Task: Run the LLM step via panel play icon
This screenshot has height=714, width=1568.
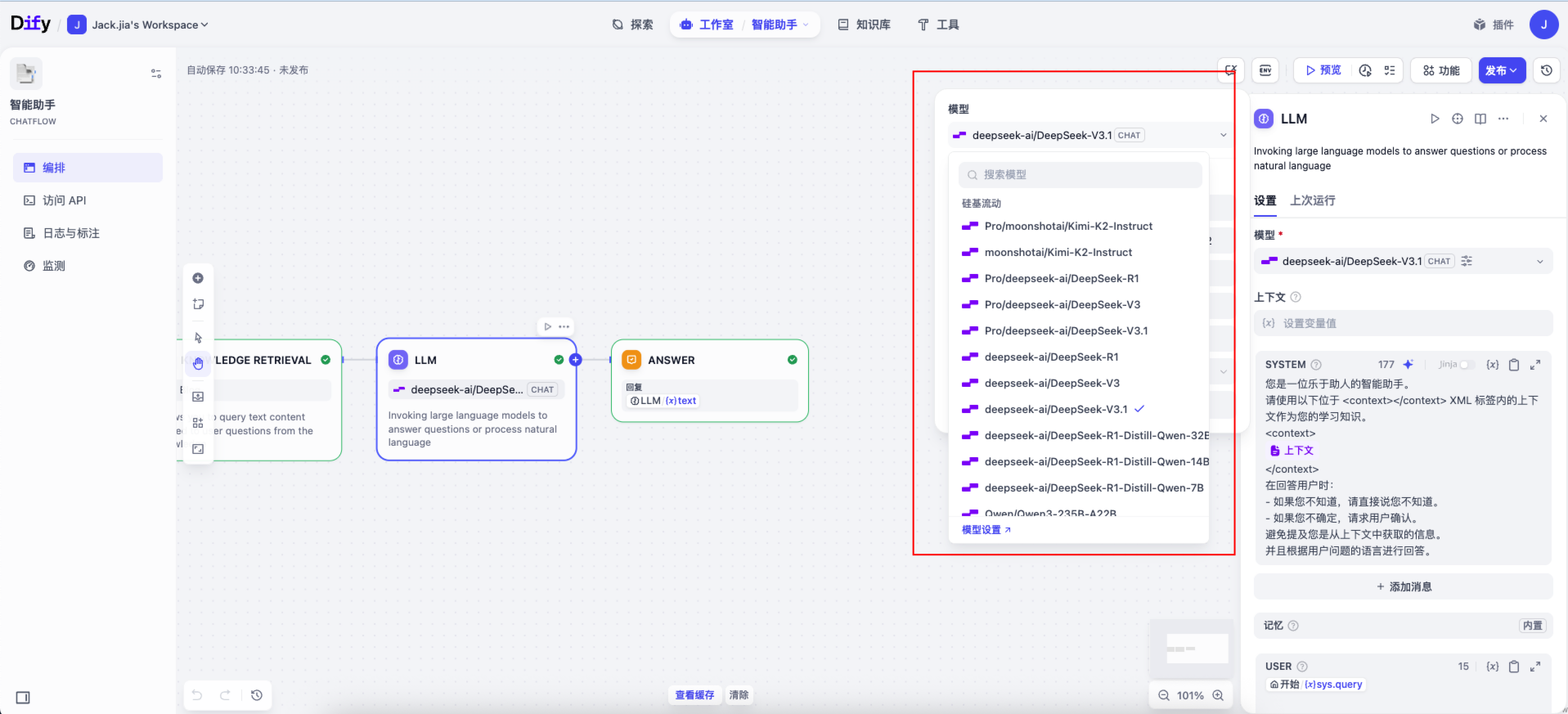Action: tap(1435, 119)
